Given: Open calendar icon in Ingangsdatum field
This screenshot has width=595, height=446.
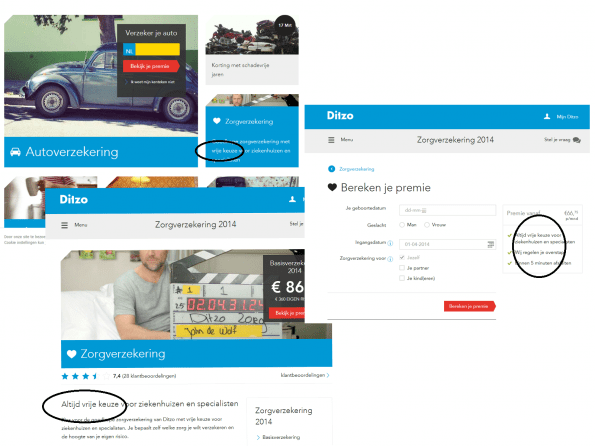Looking at the screenshot, I should coord(490,244).
